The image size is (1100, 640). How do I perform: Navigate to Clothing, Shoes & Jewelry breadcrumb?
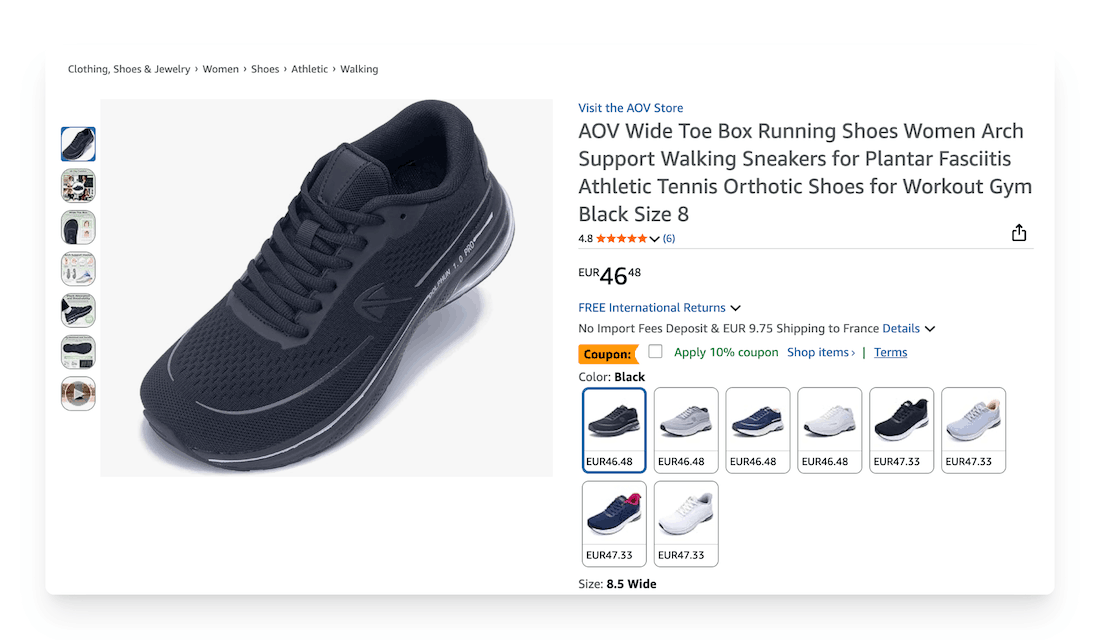click(128, 68)
